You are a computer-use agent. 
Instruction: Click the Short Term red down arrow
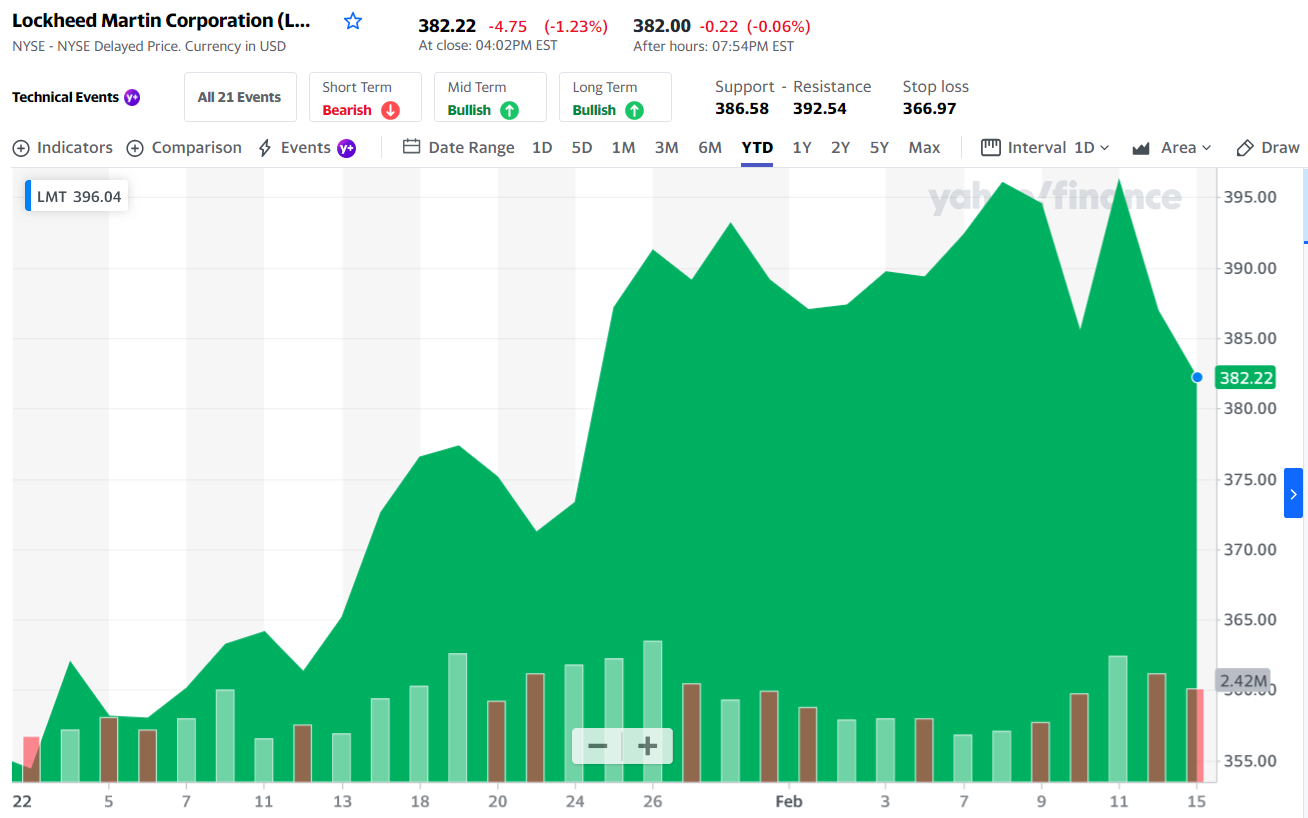390,110
